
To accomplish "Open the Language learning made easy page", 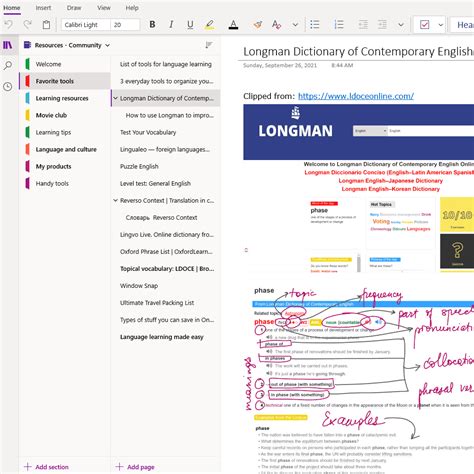I will 165,337.
